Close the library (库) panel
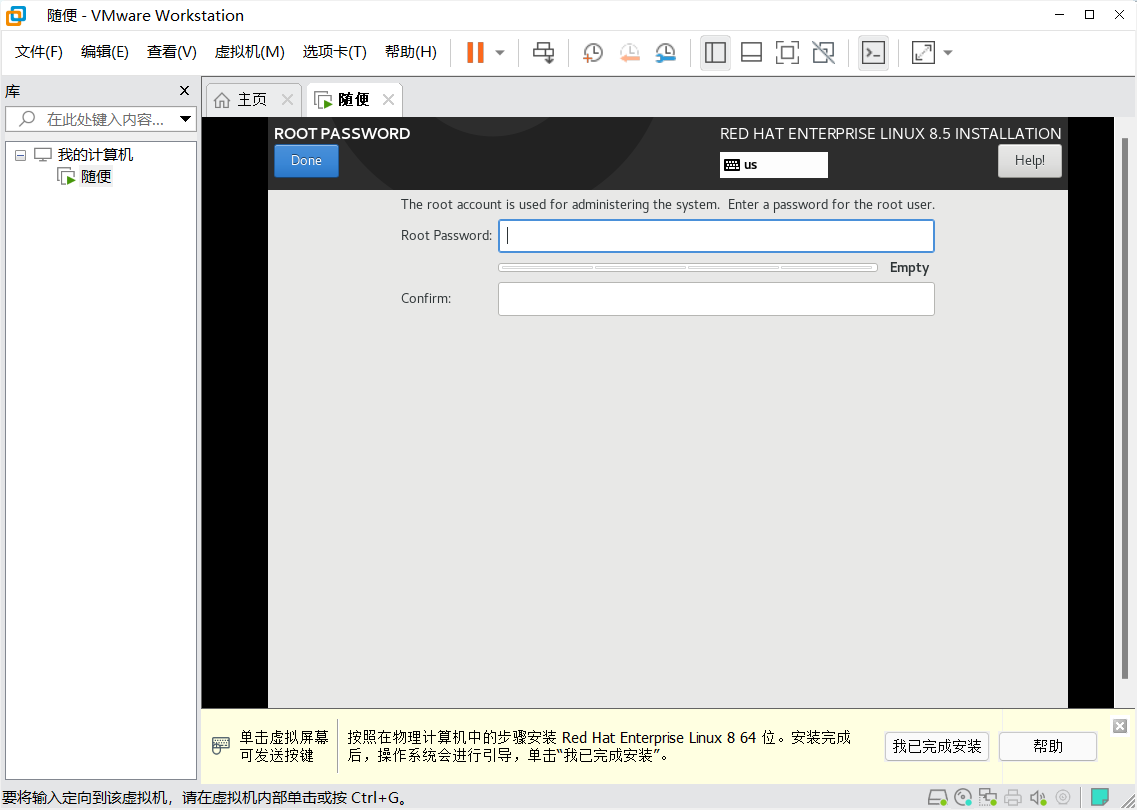This screenshot has width=1137, height=810. 184,91
